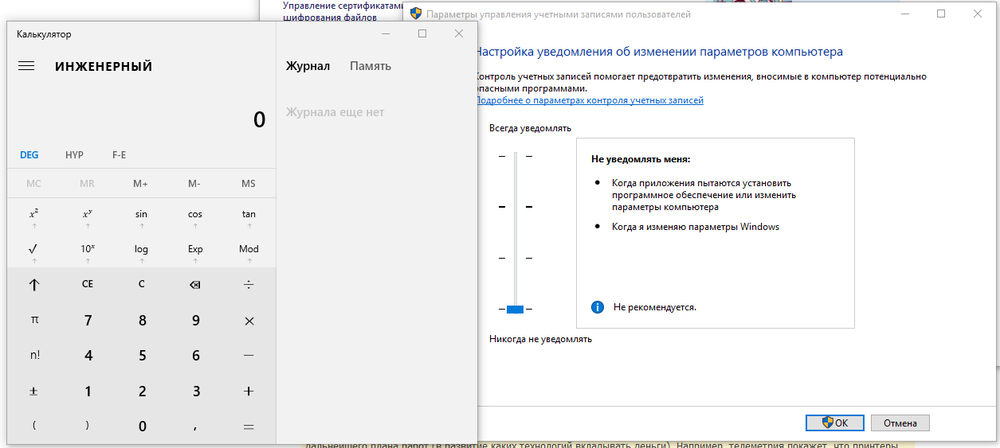
Task: Switch to the Память tab
Action: coord(370,66)
